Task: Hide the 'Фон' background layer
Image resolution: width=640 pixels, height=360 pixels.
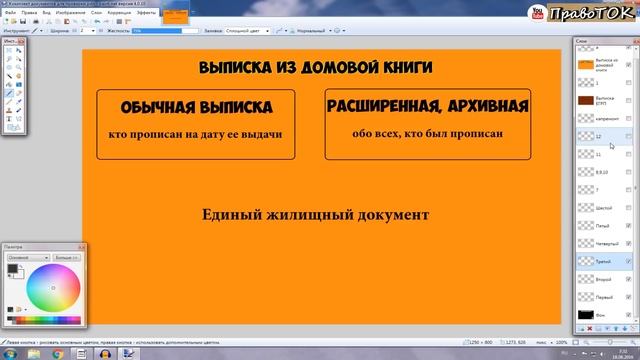Action: 629,315
